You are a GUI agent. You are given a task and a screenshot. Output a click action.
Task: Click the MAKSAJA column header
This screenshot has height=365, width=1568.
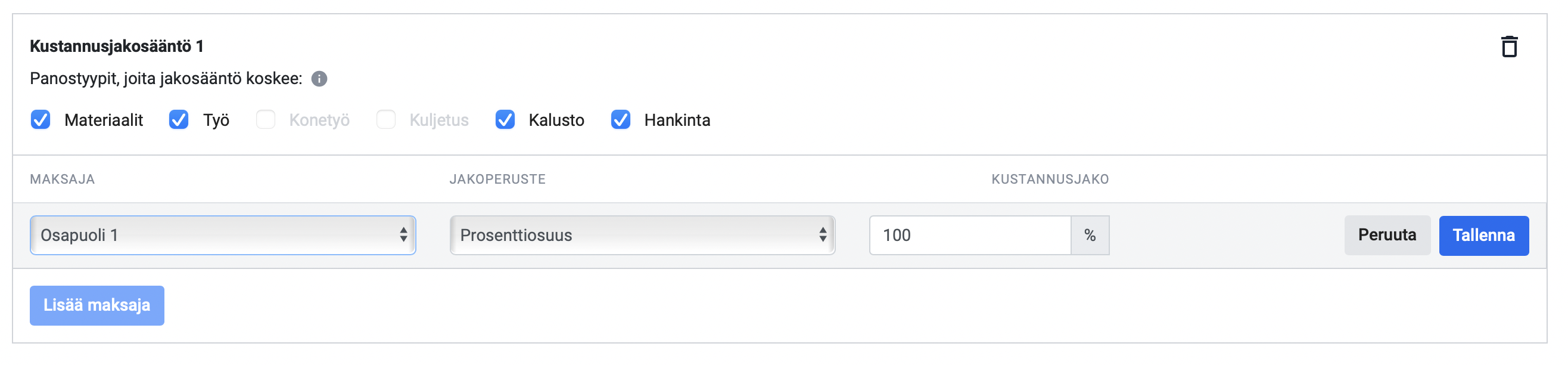[x=62, y=179]
